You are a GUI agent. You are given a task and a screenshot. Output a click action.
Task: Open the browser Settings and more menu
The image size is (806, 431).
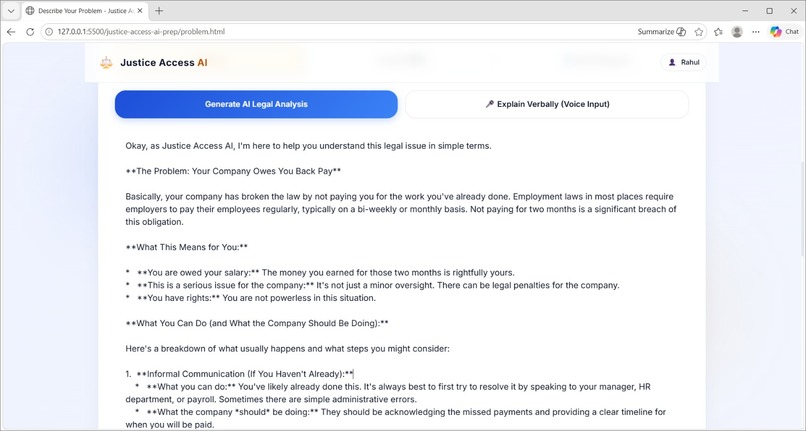point(755,32)
